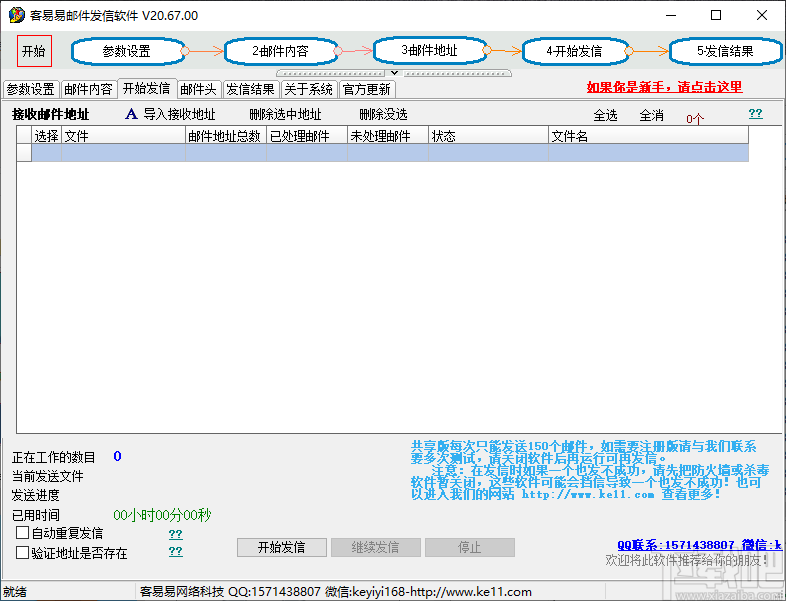Image resolution: width=786 pixels, height=601 pixels.
Task: Collapse the workflow panel using the chevron handle
Action: 395,73
